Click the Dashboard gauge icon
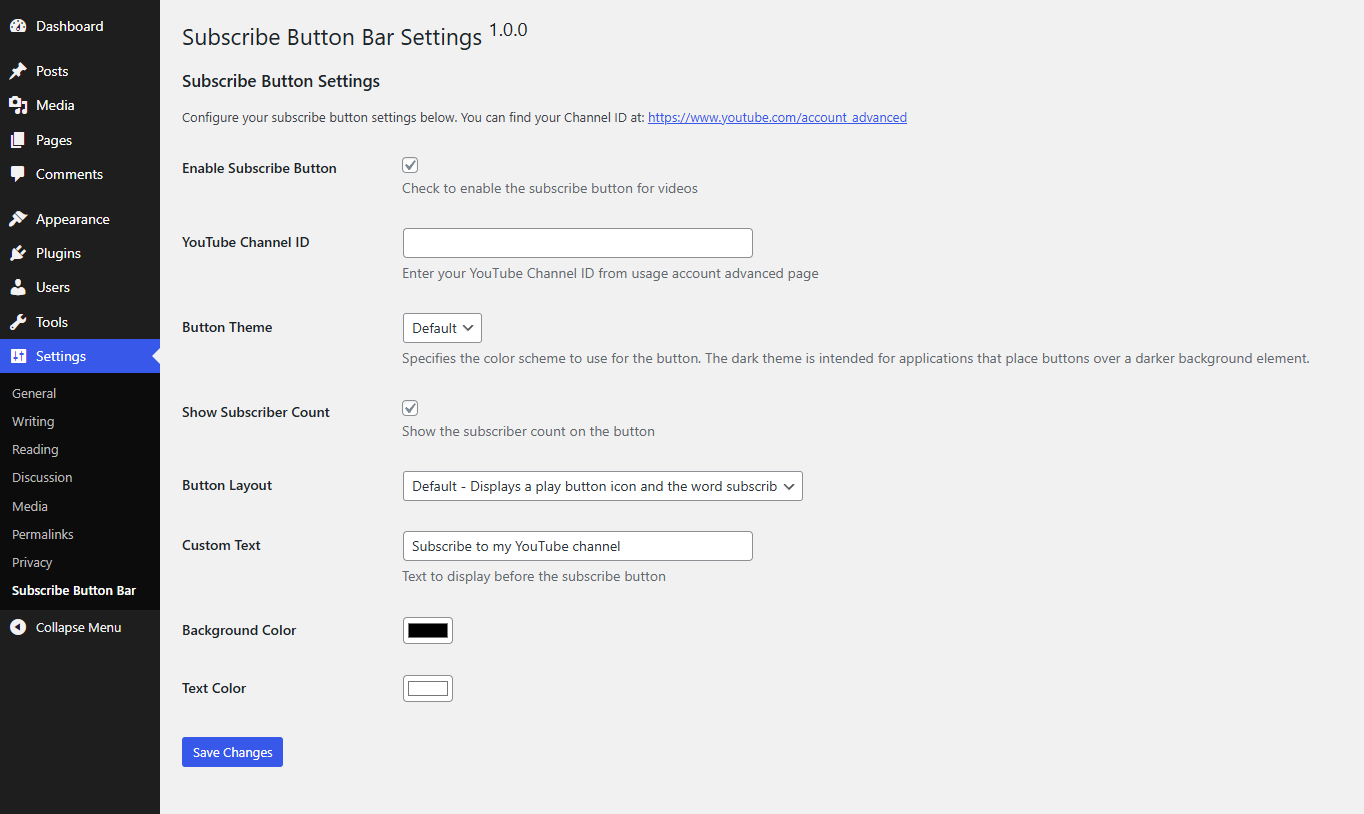The width and height of the screenshot is (1364, 814). (x=18, y=26)
